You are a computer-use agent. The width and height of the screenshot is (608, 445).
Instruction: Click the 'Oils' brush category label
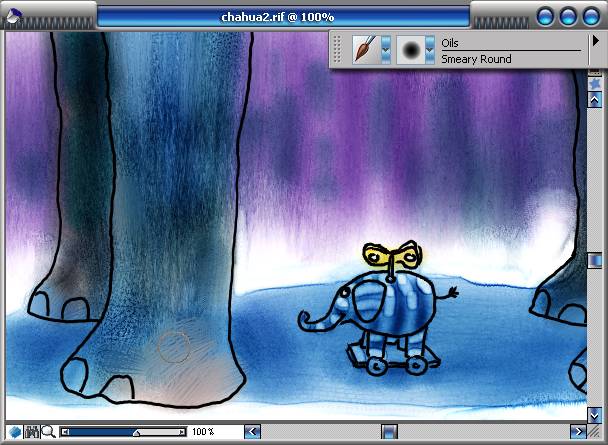tap(450, 43)
